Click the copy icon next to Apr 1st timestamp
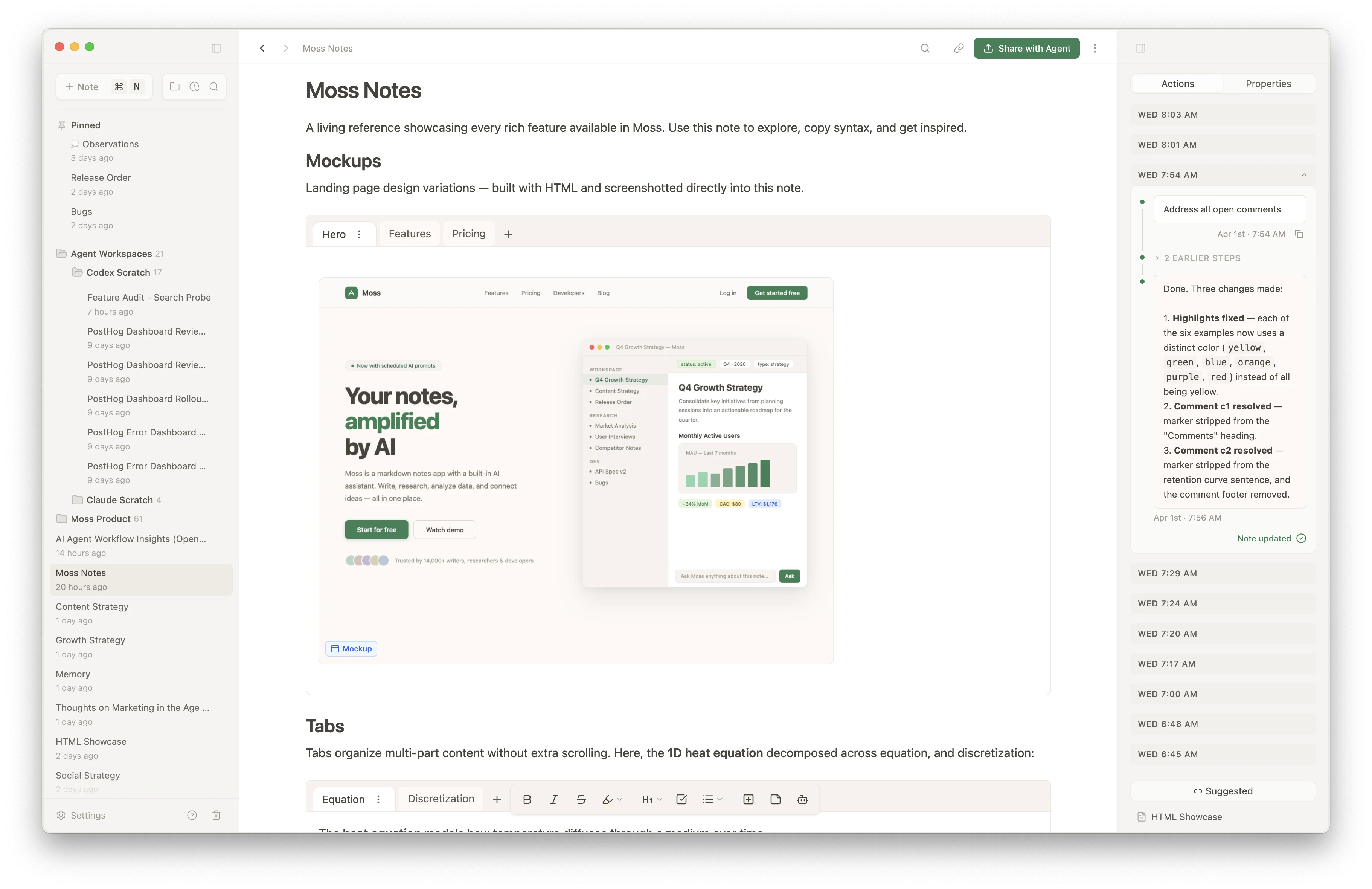The width and height of the screenshot is (1372, 889). coord(1300,234)
